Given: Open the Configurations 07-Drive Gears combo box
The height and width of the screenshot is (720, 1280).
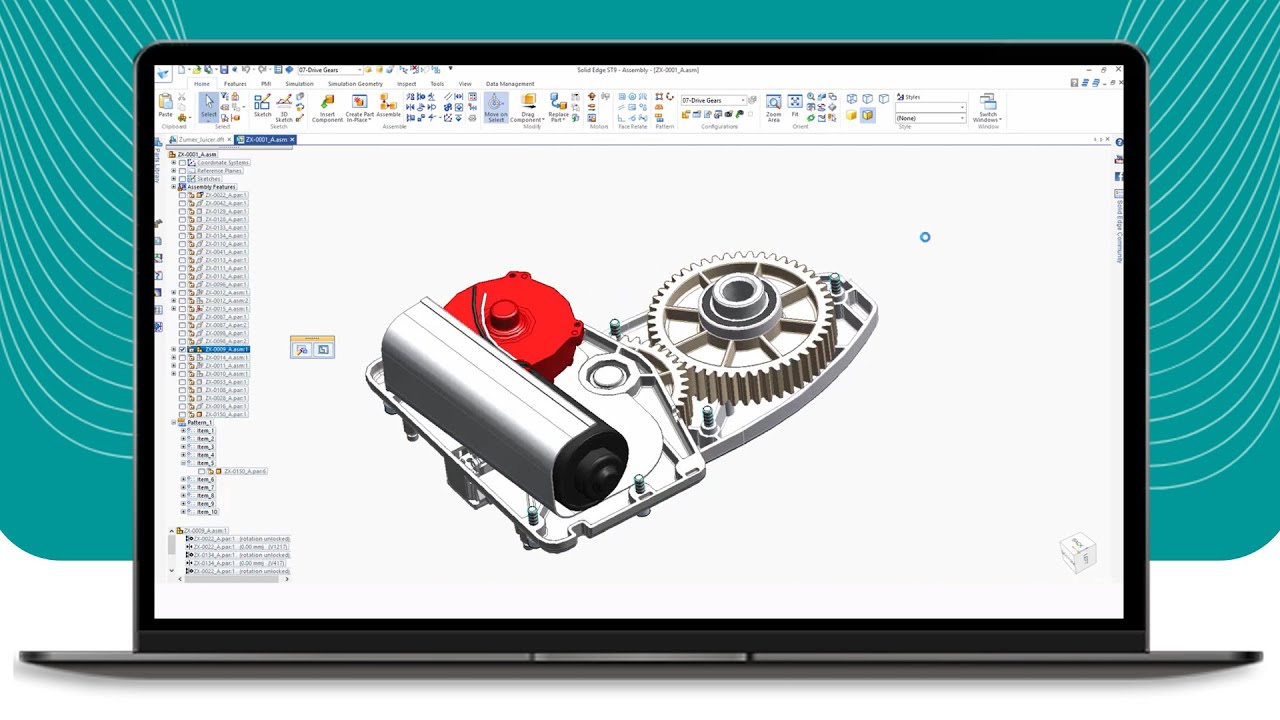Looking at the screenshot, I should pyautogui.click(x=714, y=100).
